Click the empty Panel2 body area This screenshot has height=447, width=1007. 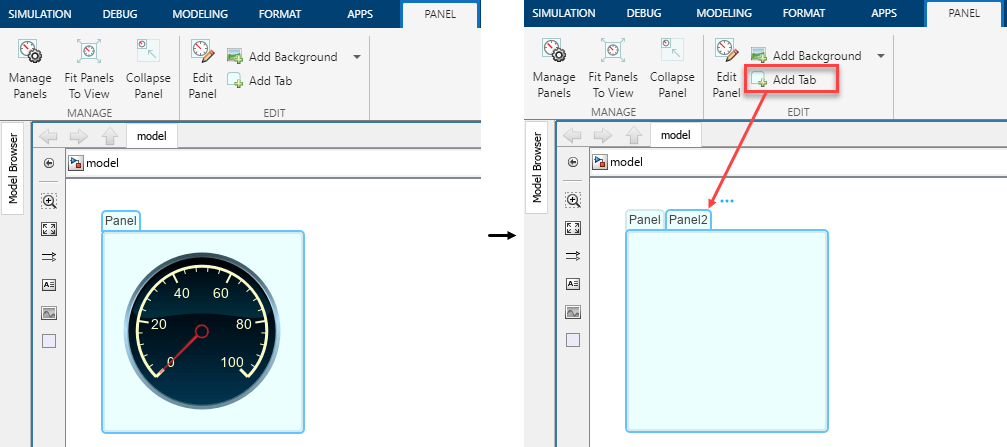tap(727, 331)
